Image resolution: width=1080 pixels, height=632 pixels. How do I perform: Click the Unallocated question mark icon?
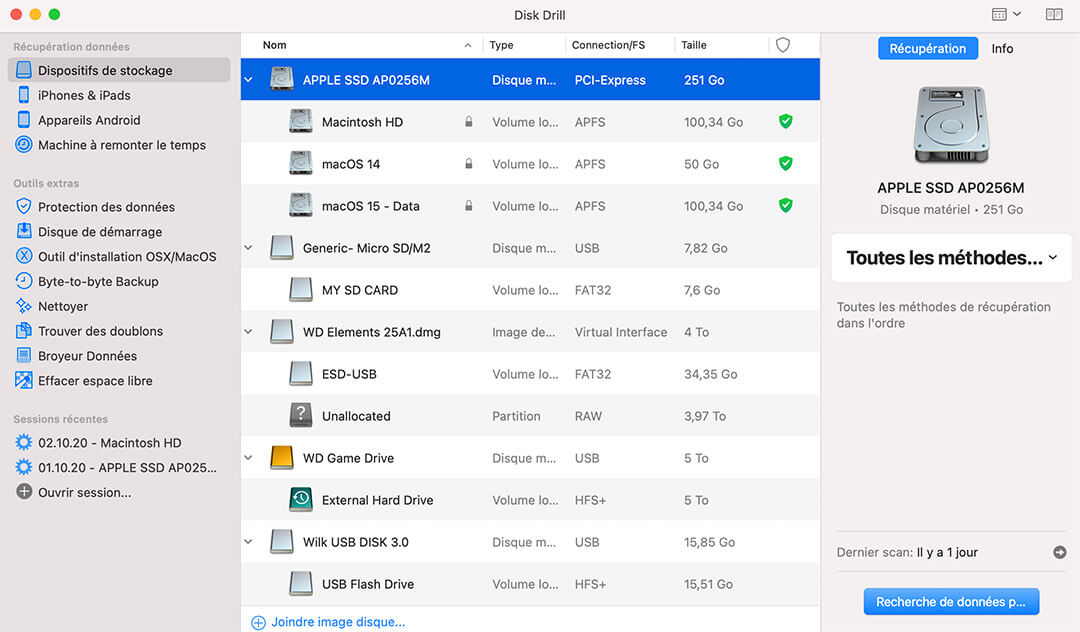(301, 415)
